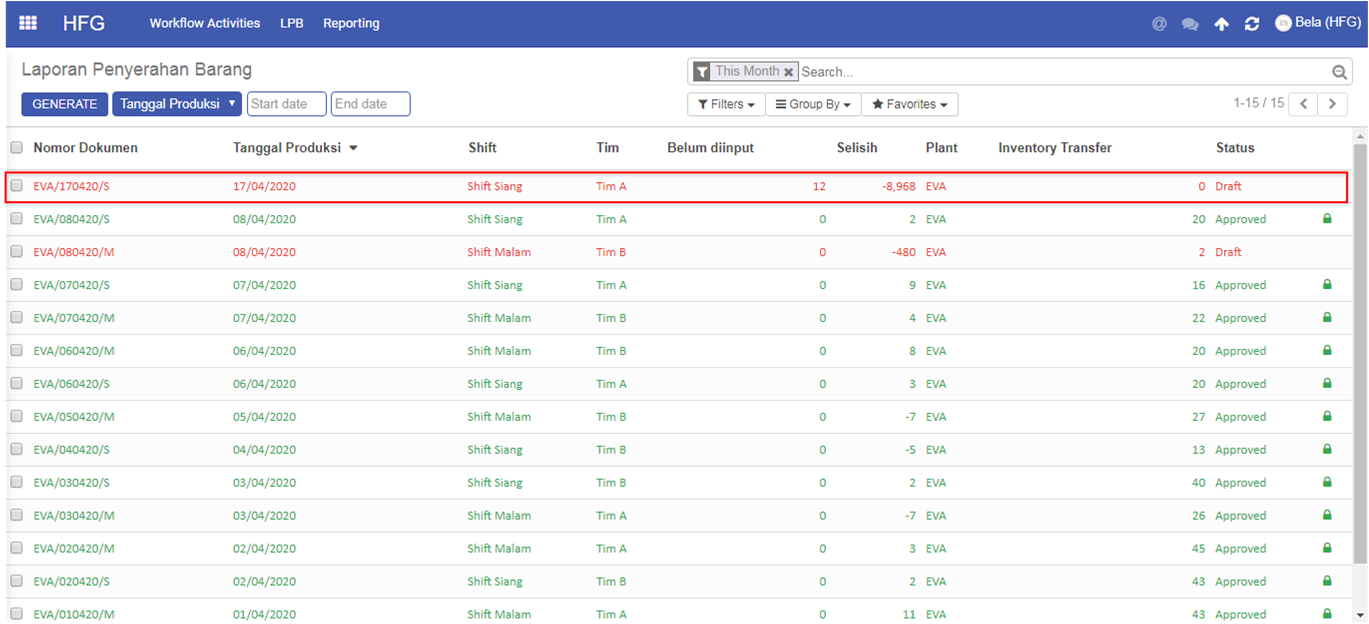Open the chat conversations icon
Screen dimensions: 1369x624
(x=1190, y=24)
